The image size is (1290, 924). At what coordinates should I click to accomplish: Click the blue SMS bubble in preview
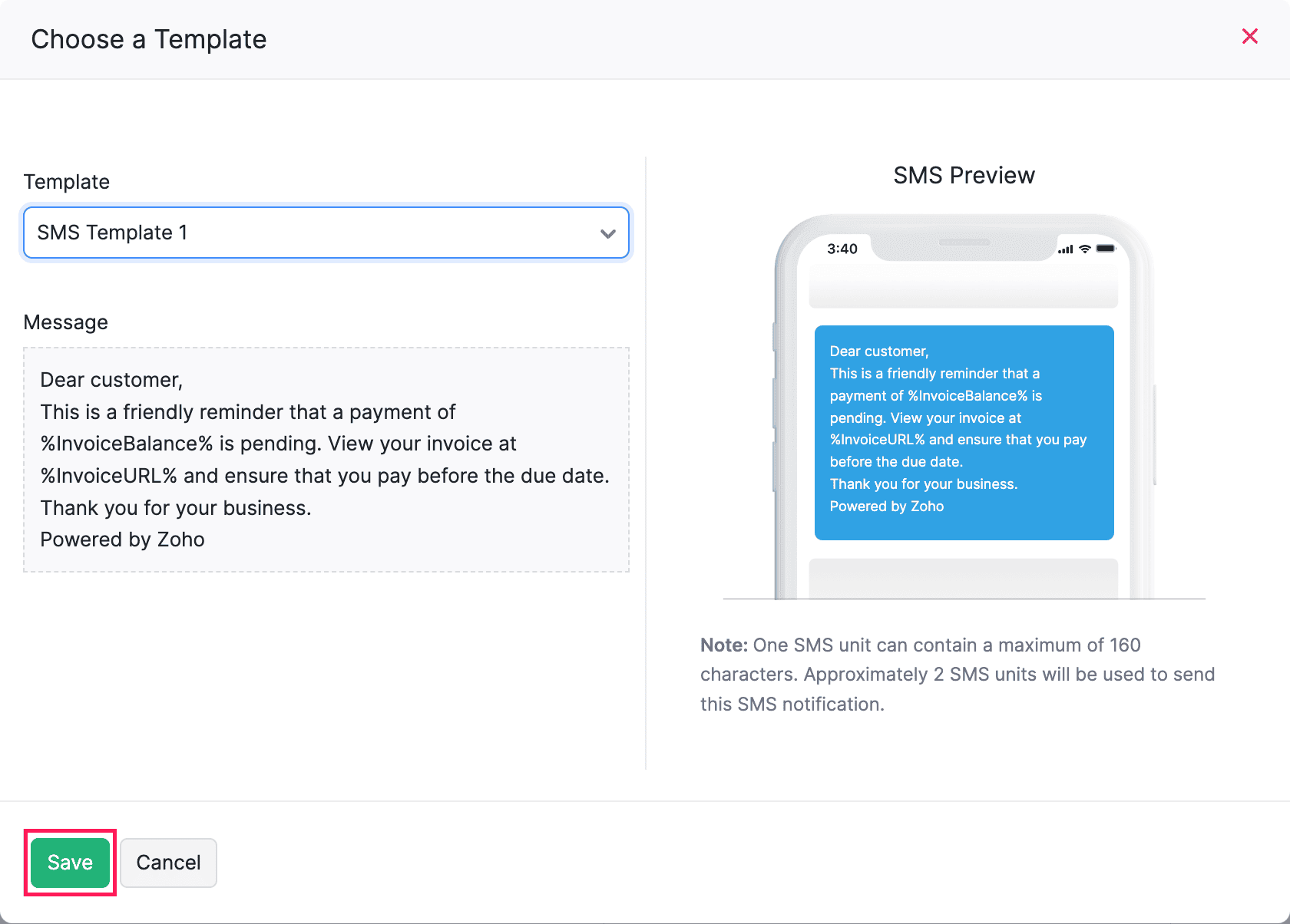[964, 432]
